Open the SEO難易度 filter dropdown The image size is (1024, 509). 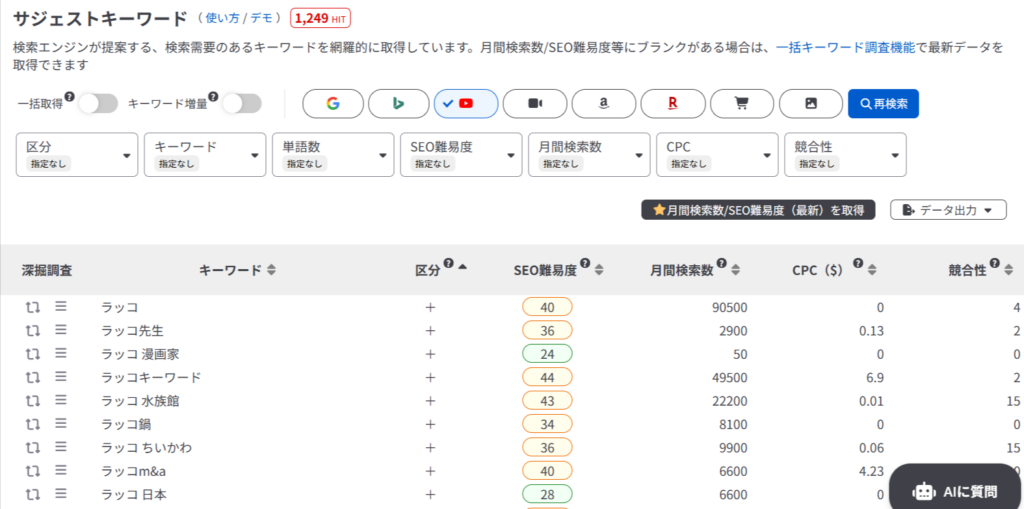(461, 154)
